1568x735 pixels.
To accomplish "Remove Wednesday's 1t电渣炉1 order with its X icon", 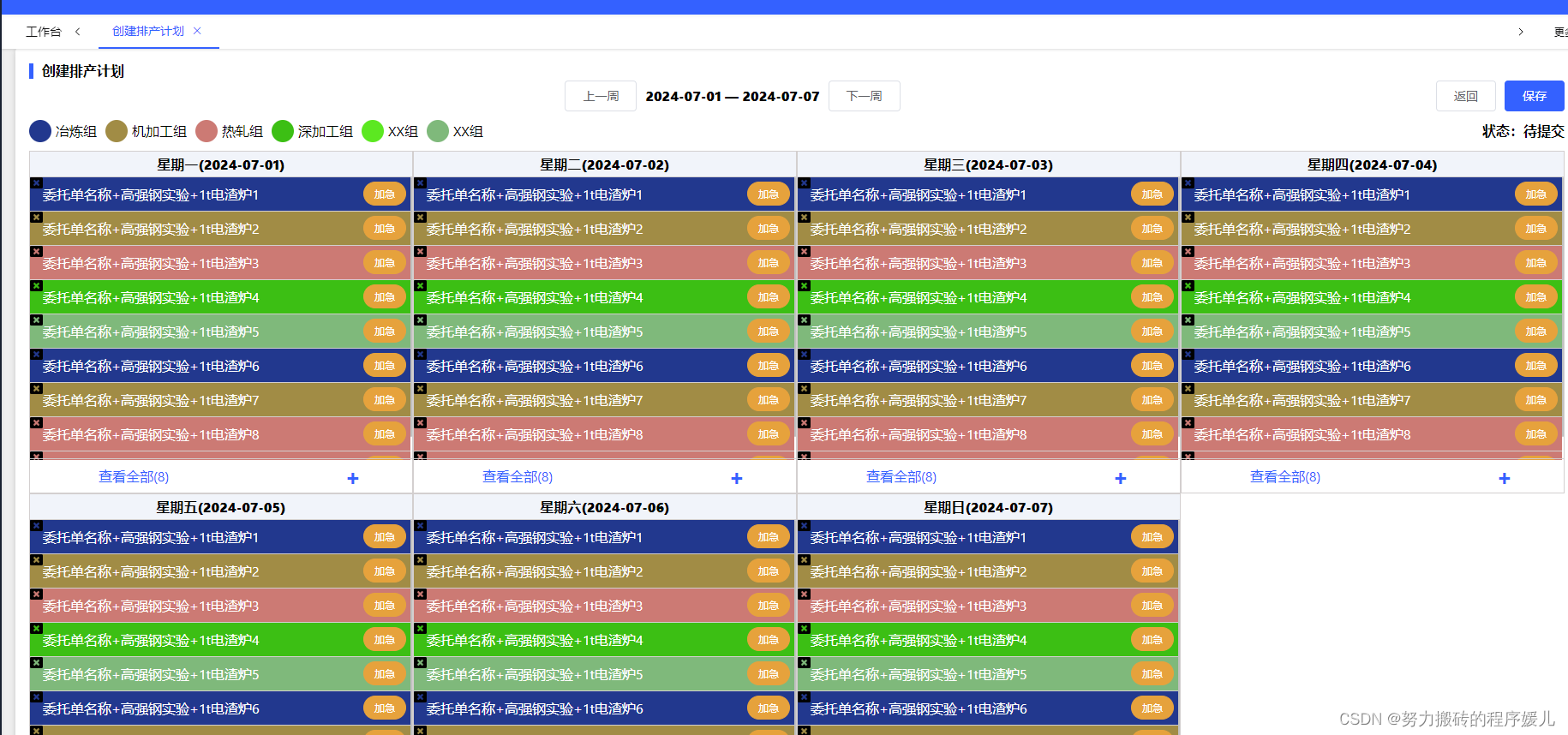I will pos(804,182).
